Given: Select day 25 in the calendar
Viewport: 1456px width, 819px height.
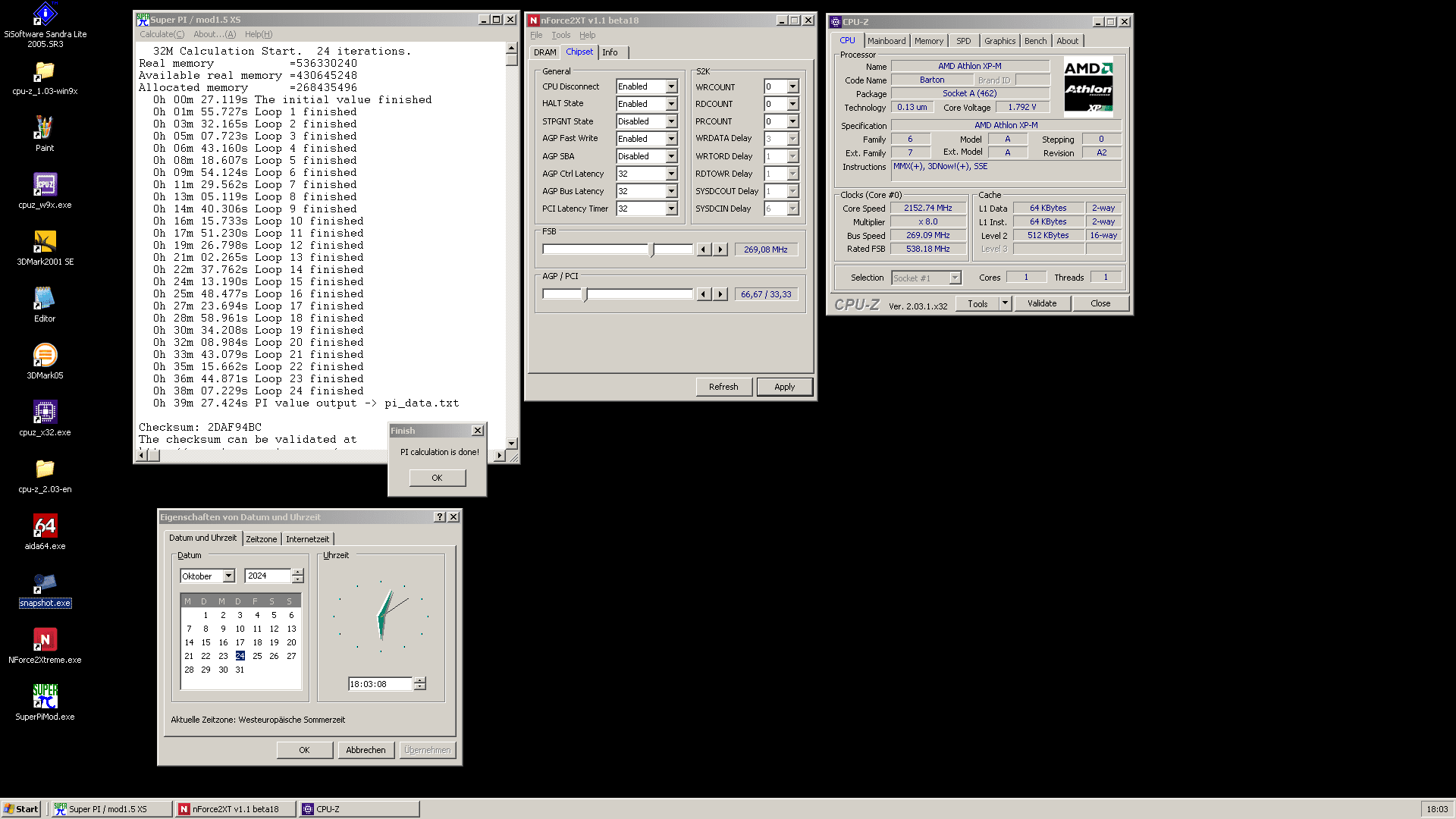Looking at the screenshot, I should pyautogui.click(x=257, y=656).
